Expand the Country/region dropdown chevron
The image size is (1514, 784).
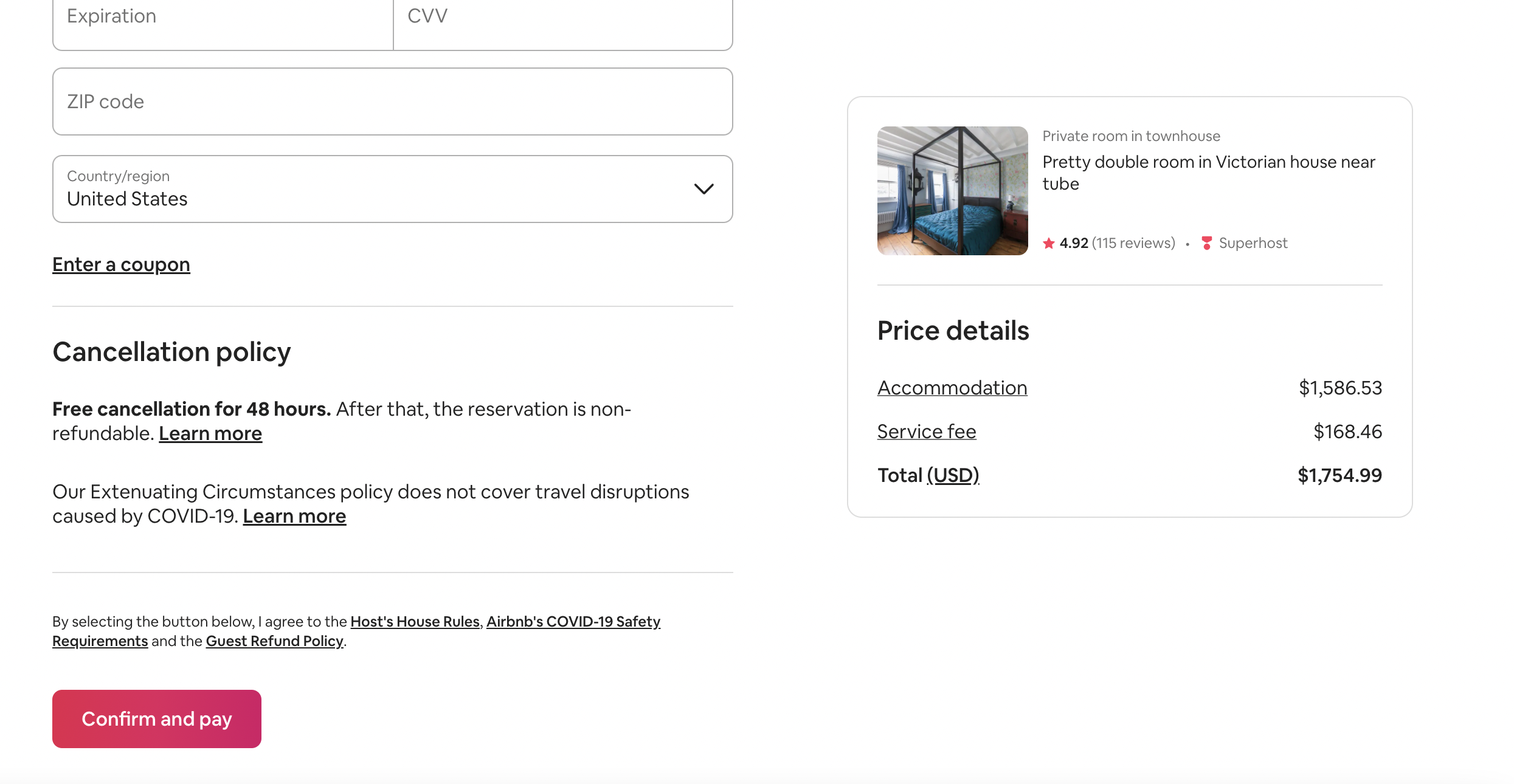(x=703, y=189)
